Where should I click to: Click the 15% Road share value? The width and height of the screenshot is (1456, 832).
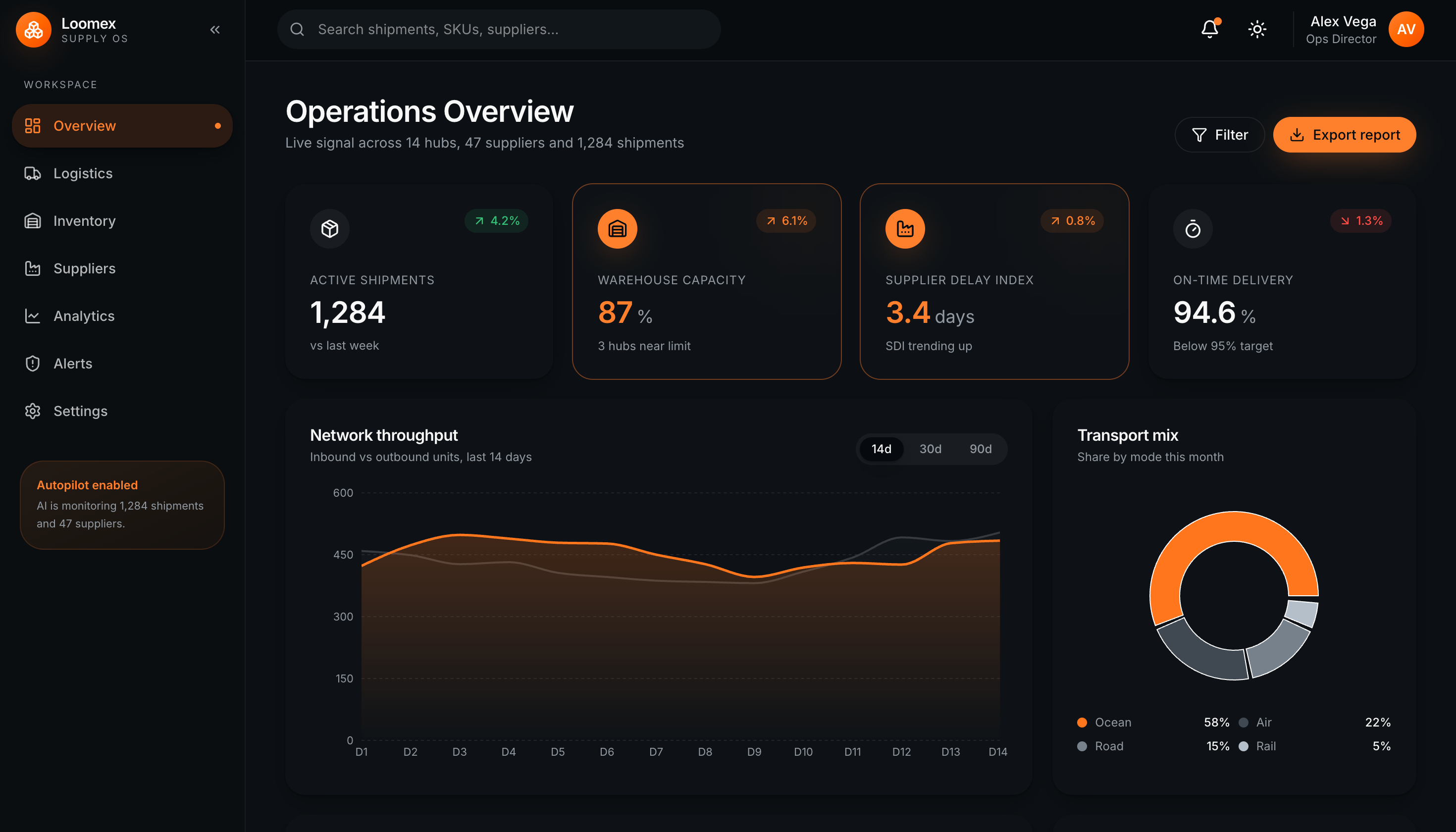(1218, 746)
